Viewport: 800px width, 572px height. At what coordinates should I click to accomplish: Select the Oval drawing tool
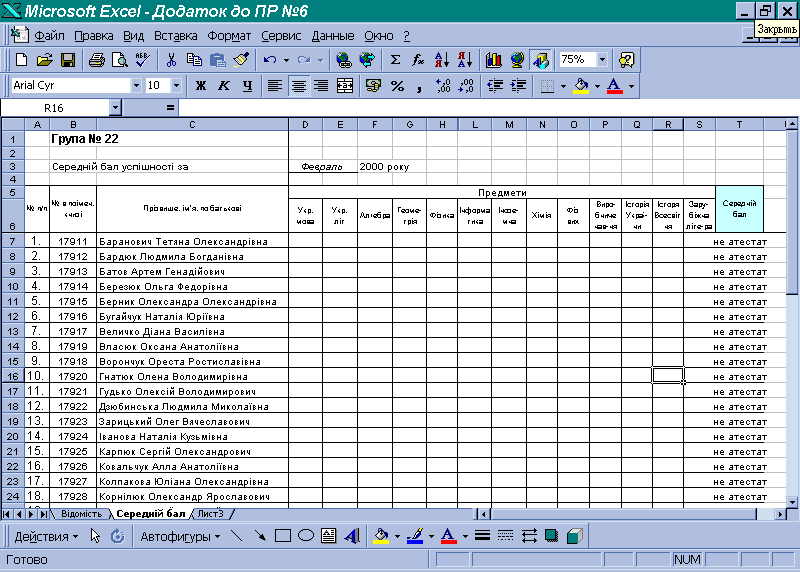306,536
